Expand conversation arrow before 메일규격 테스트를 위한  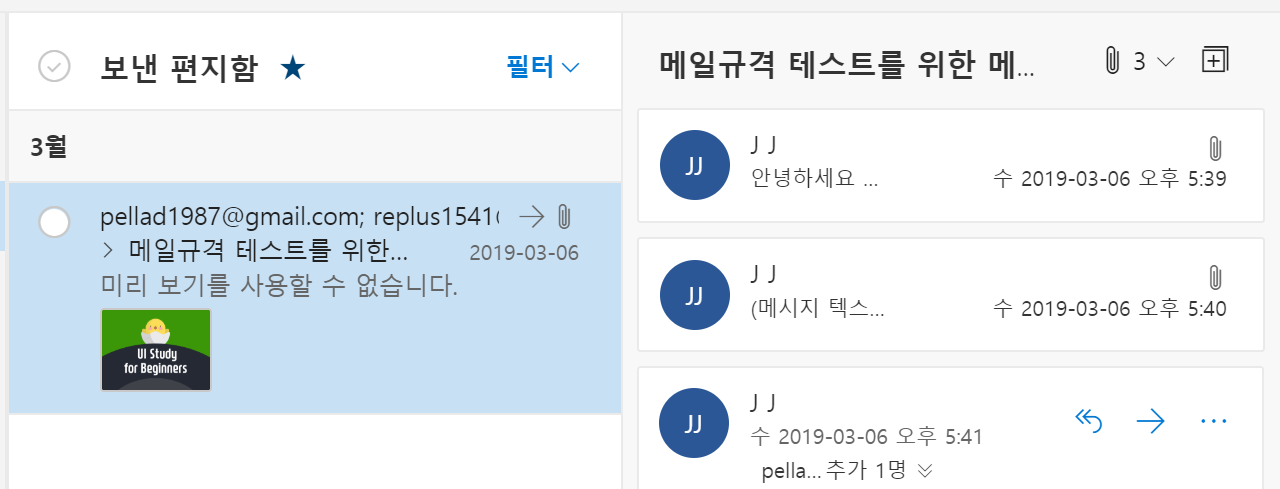coord(108,250)
